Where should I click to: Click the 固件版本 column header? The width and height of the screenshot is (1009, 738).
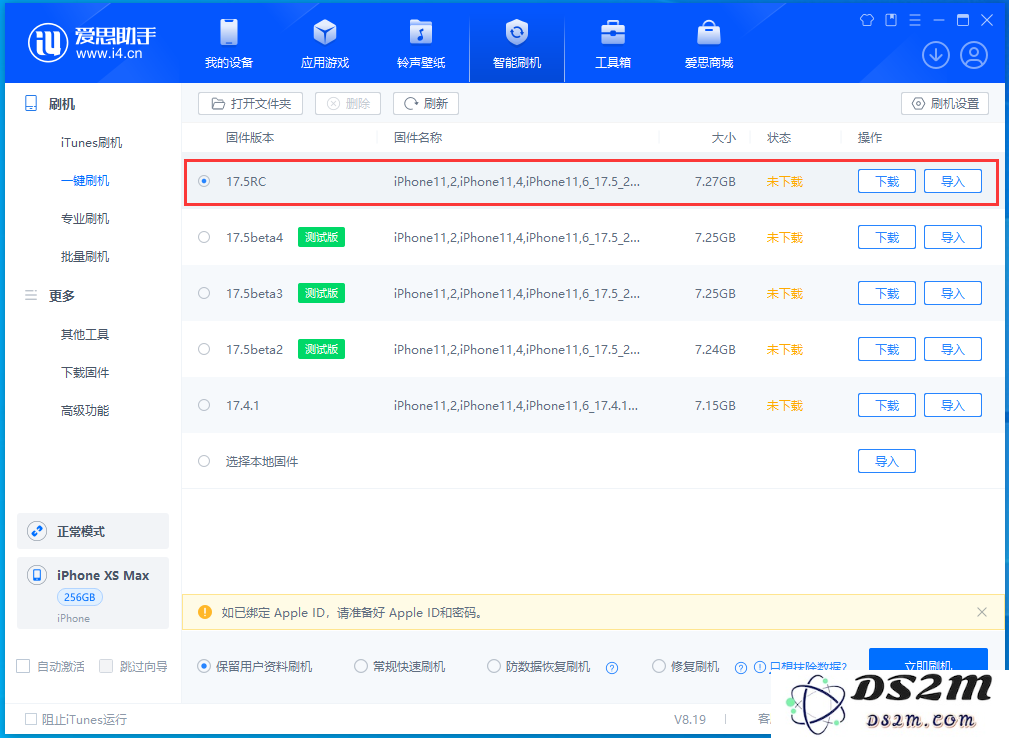(x=250, y=138)
